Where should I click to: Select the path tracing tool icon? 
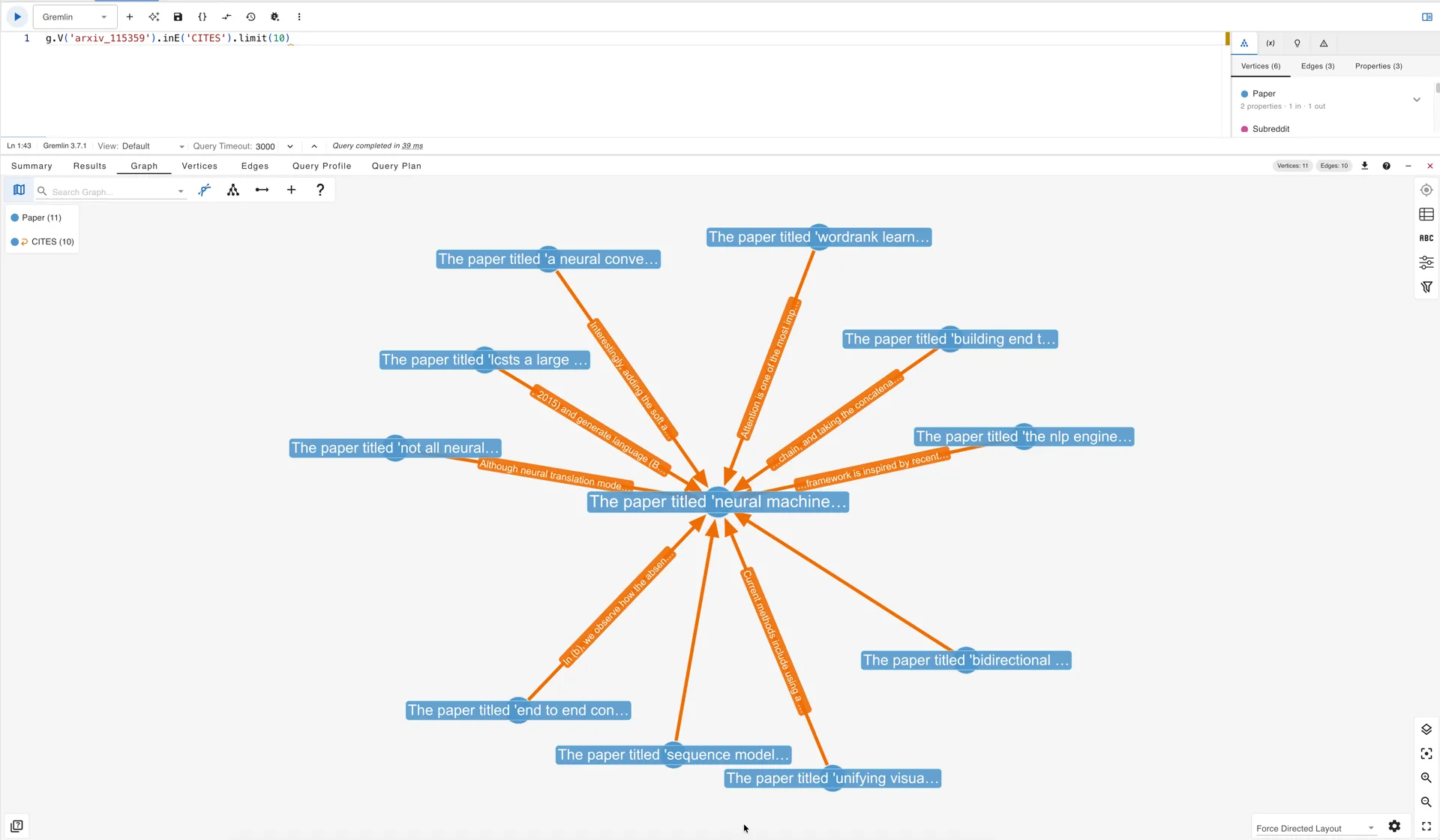pyautogui.click(x=205, y=190)
